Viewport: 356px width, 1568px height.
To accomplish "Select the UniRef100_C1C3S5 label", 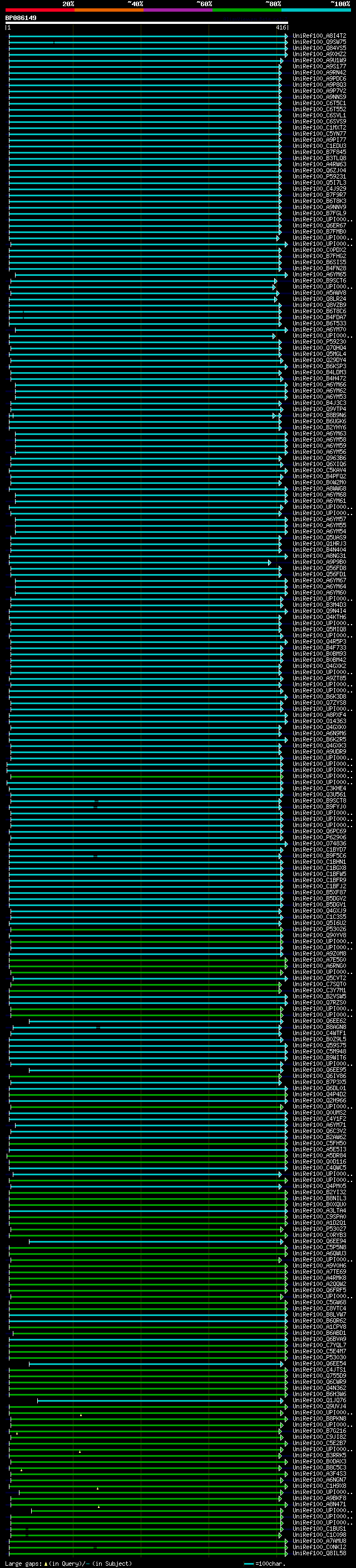I will click(319, 917).
